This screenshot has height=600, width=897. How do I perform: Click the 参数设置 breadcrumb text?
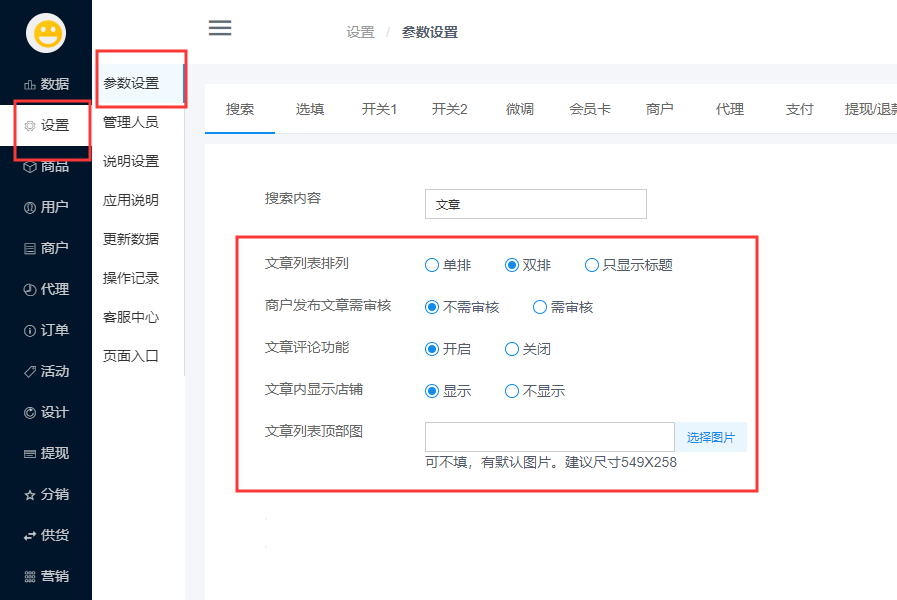coord(430,33)
